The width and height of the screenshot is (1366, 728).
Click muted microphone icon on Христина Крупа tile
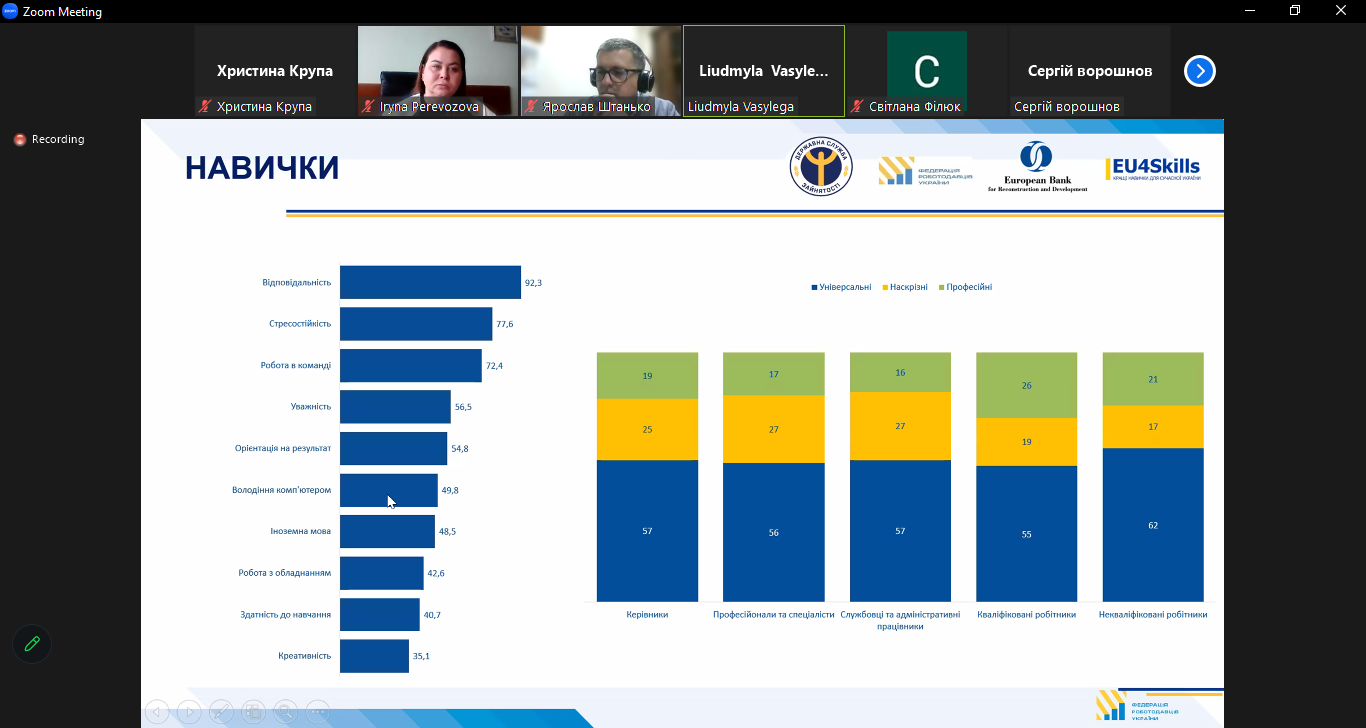pos(206,107)
